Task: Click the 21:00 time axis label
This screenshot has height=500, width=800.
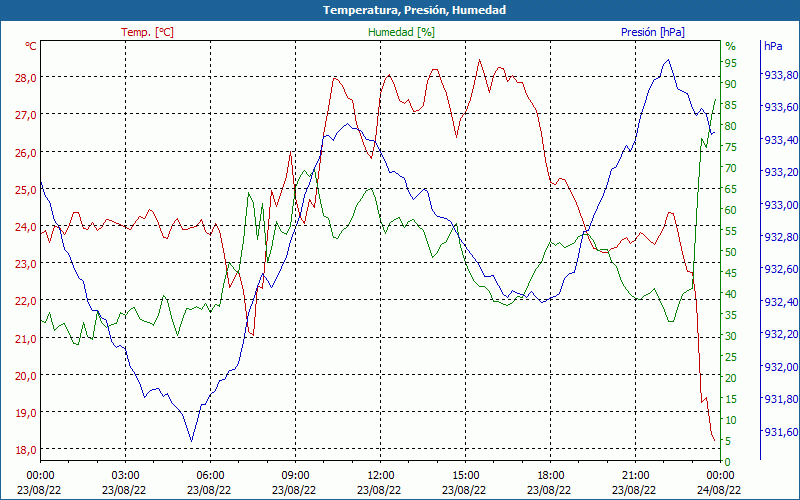Action: coord(636,476)
